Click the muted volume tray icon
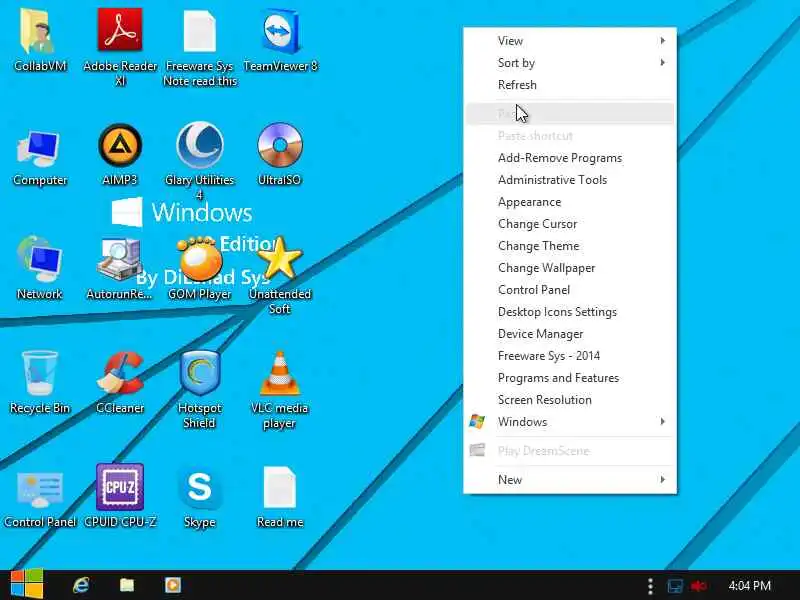Viewport: 800px width, 600px height. pyautogui.click(x=699, y=586)
